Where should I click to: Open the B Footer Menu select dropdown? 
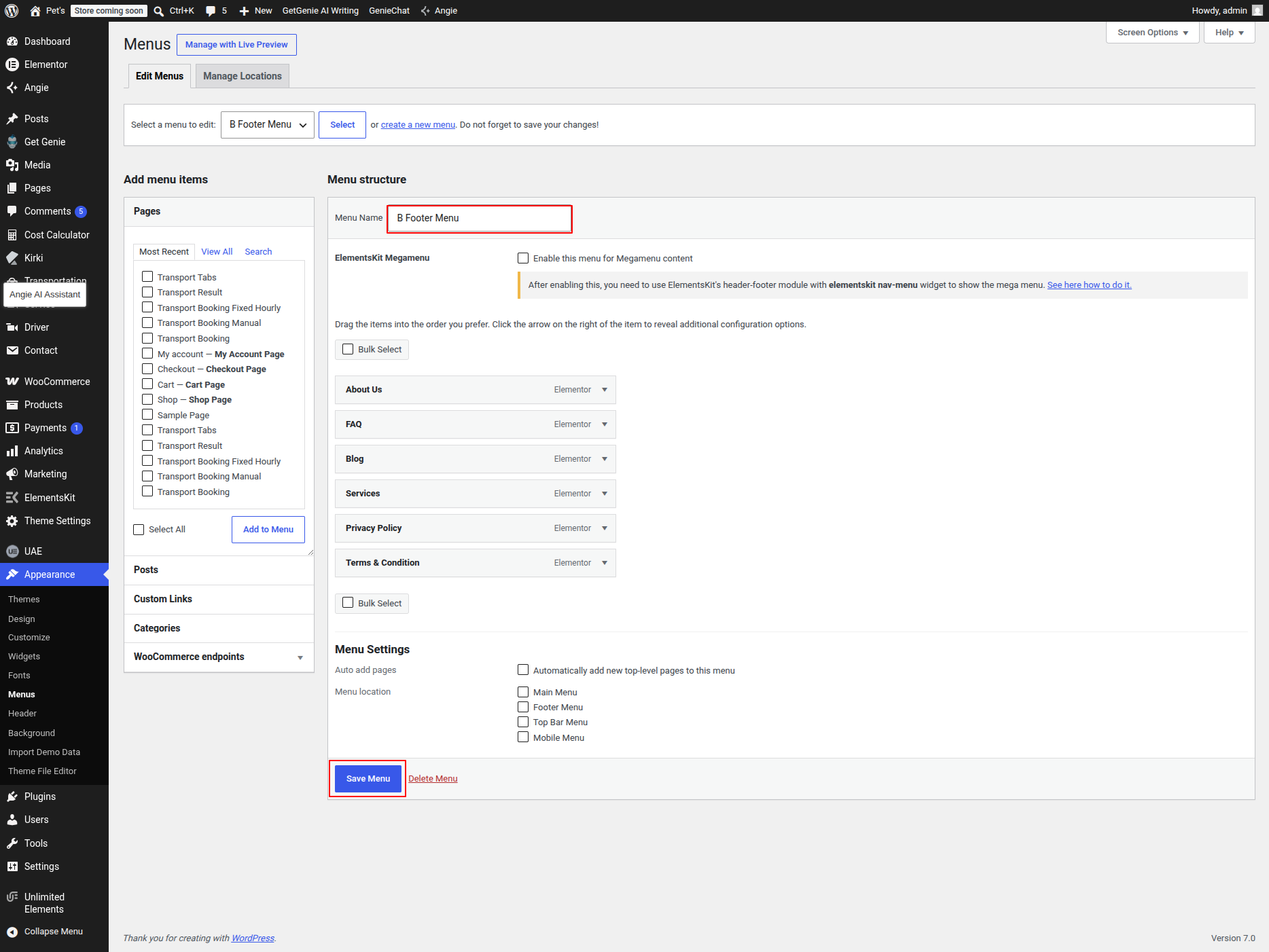[x=268, y=125]
